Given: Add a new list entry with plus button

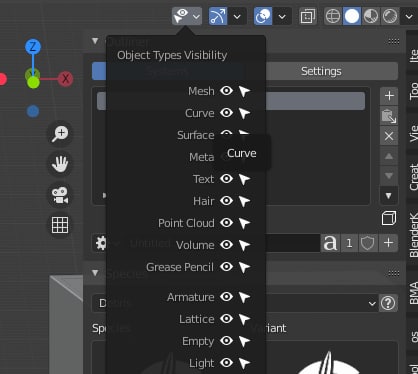Looking at the screenshot, I should pyautogui.click(x=389, y=96).
